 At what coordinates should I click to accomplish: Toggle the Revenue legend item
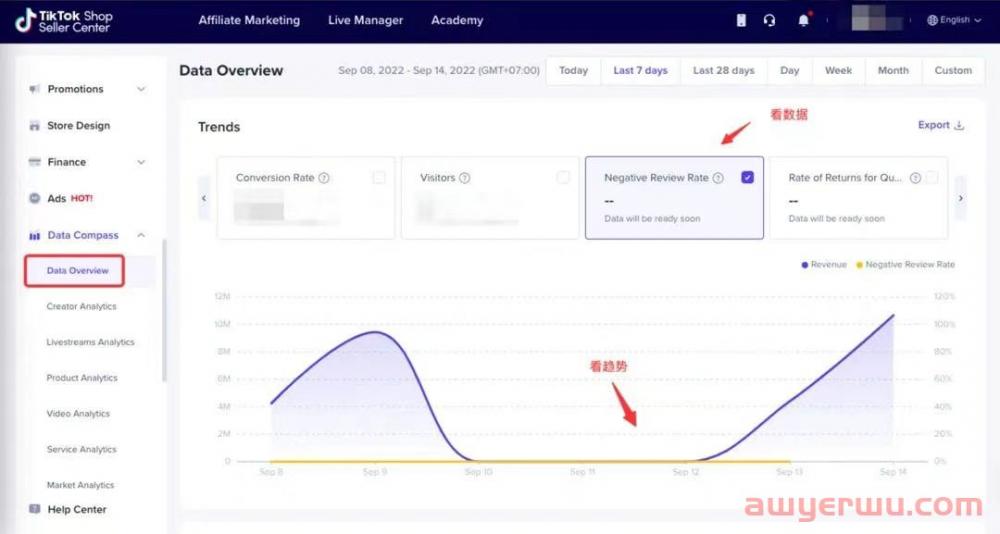coord(823,265)
